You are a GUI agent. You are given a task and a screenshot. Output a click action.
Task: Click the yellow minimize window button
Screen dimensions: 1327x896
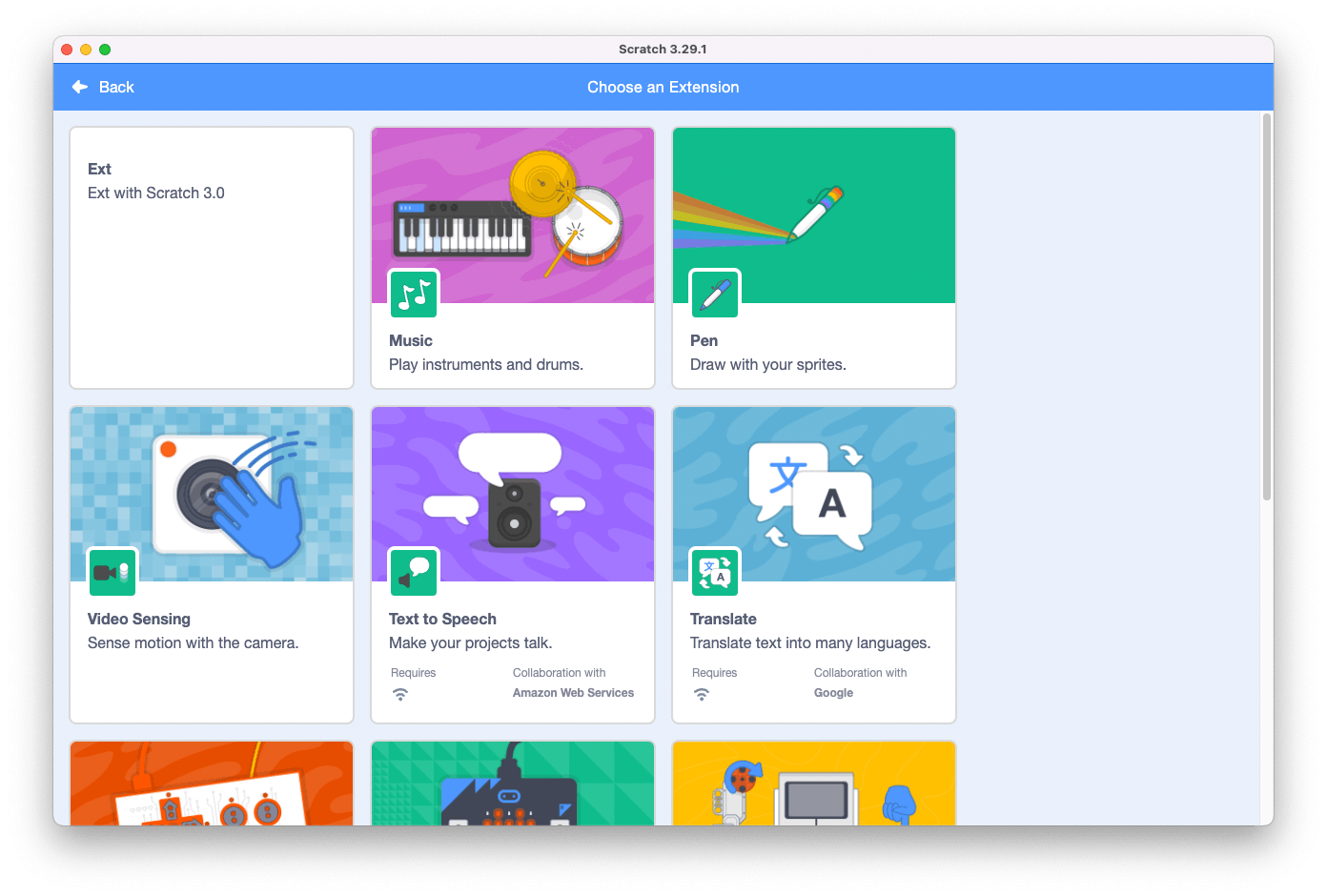tap(86, 50)
